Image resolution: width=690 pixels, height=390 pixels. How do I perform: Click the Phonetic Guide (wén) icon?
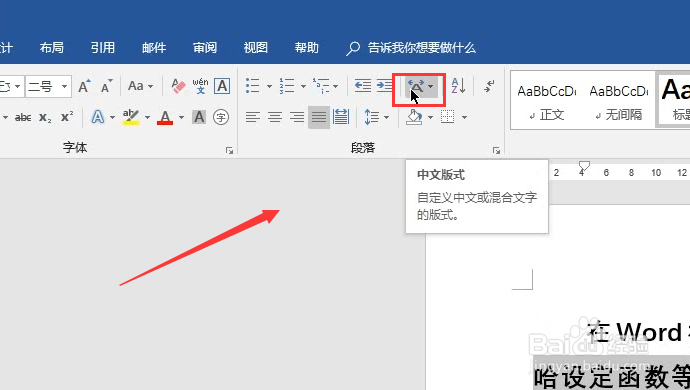click(x=200, y=86)
